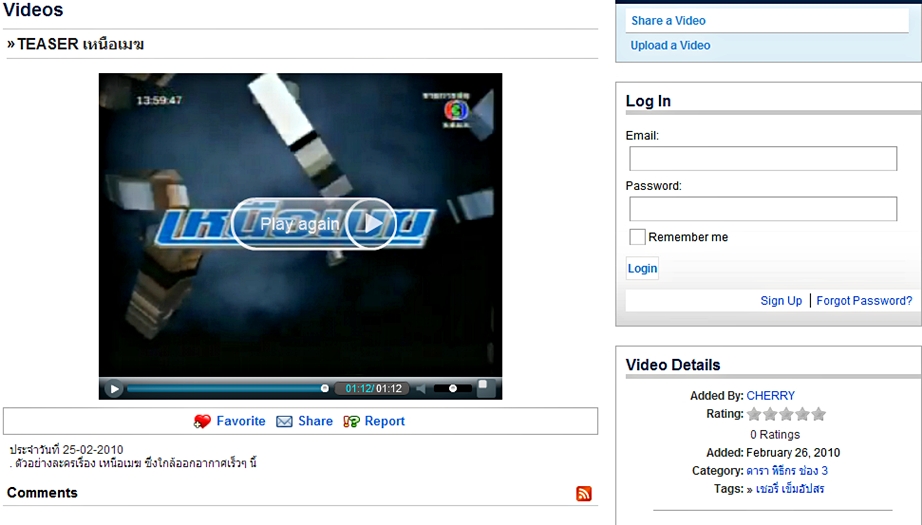This screenshot has width=922, height=525.
Task: Click the Comments heading
Action: tap(42, 493)
